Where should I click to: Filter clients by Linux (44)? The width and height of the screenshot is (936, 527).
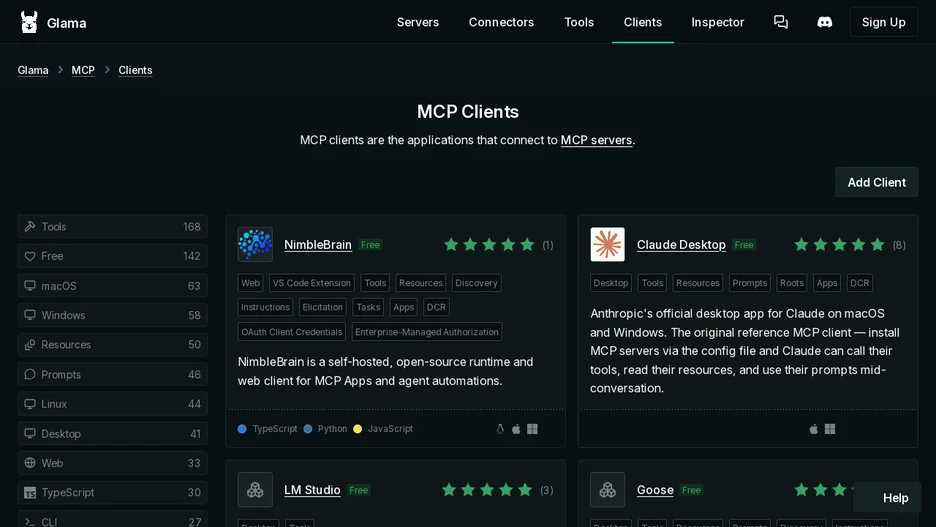[113, 403]
